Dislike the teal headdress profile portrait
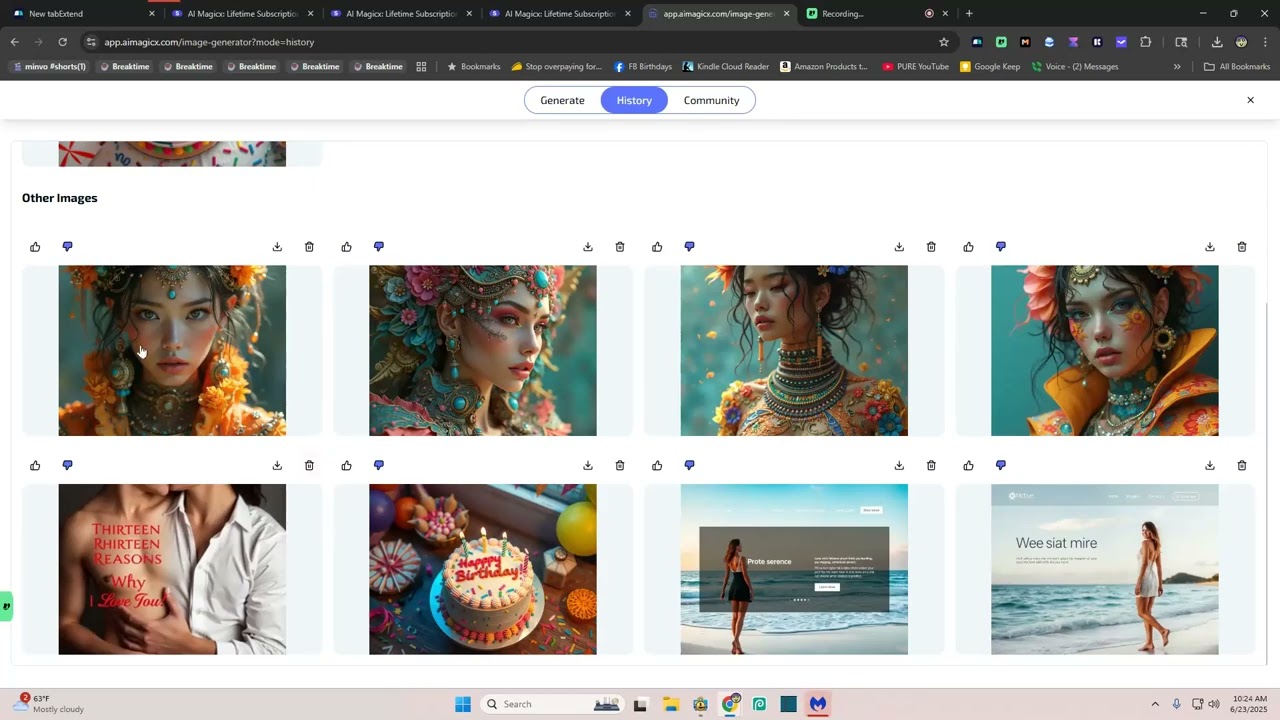This screenshot has height=720, width=1280. 379,247
